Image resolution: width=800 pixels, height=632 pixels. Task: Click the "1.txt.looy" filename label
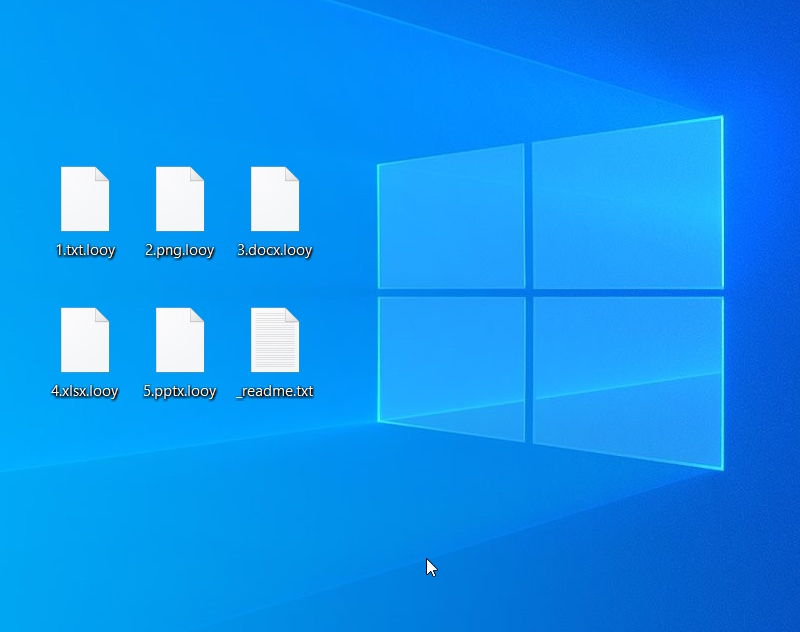click(x=85, y=250)
